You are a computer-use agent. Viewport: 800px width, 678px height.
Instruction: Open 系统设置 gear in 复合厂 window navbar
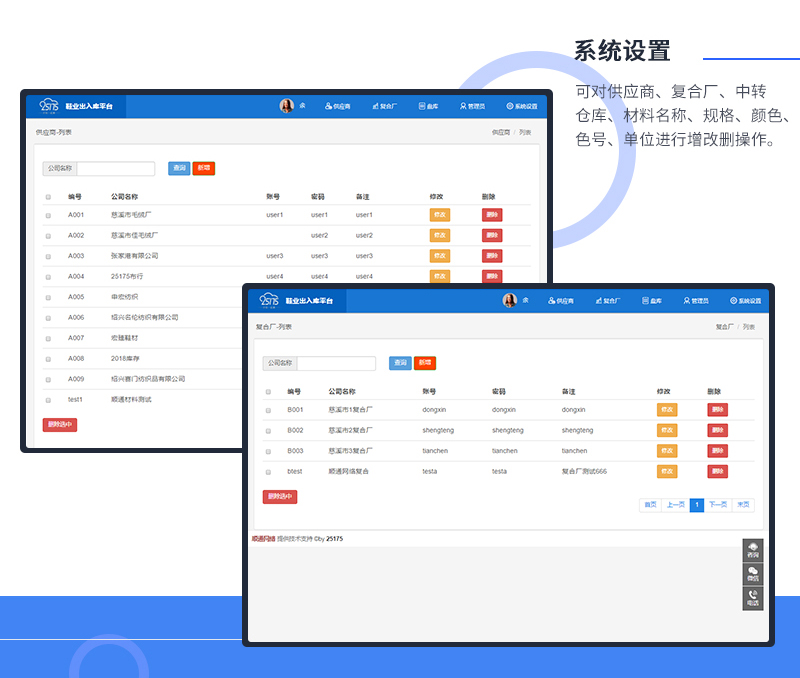pyautogui.click(x=746, y=300)
